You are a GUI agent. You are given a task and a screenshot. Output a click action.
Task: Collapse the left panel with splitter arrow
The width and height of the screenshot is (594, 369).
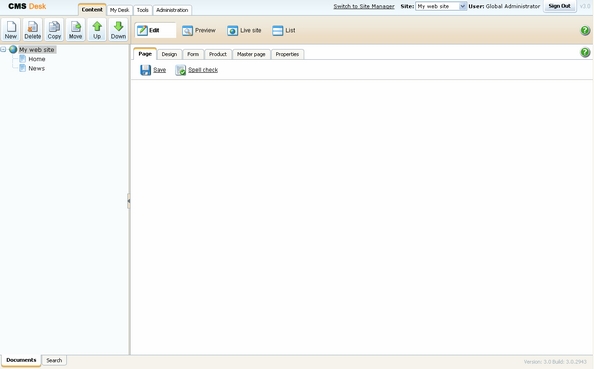(129, 201)
